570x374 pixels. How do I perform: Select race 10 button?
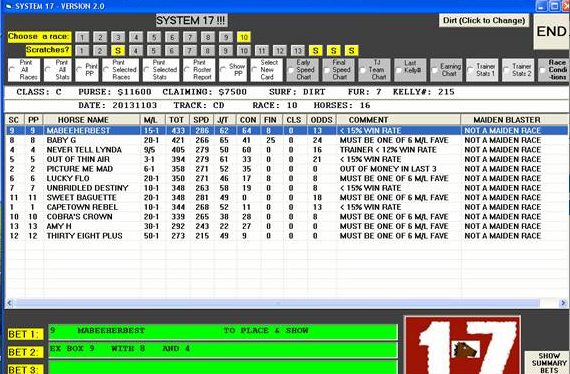[x=244, y=37]
